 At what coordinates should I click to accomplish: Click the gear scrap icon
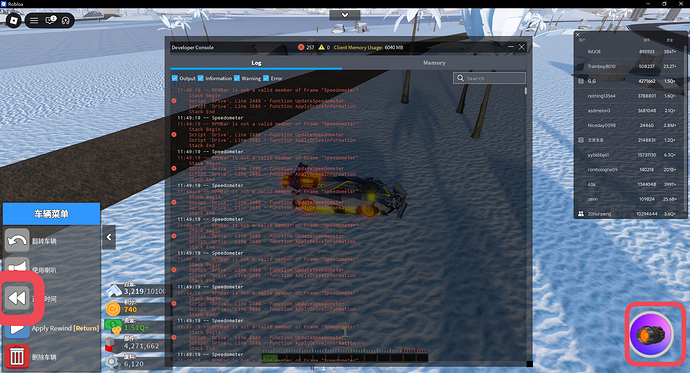[113, 363]
